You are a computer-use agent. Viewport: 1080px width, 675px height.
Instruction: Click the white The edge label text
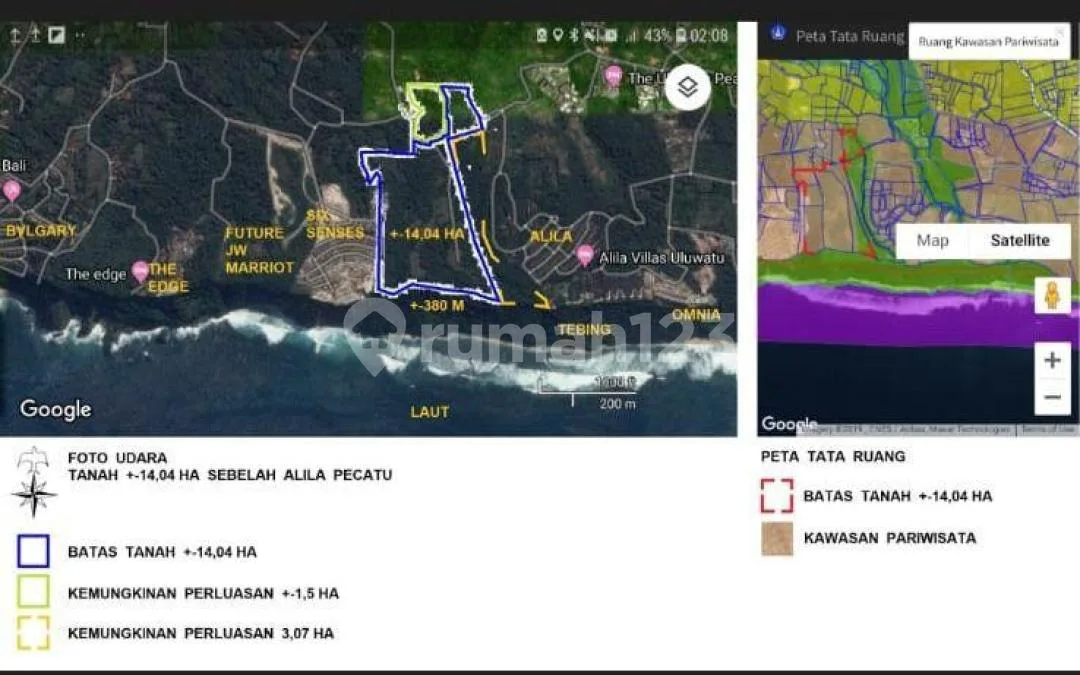[96, 274]
